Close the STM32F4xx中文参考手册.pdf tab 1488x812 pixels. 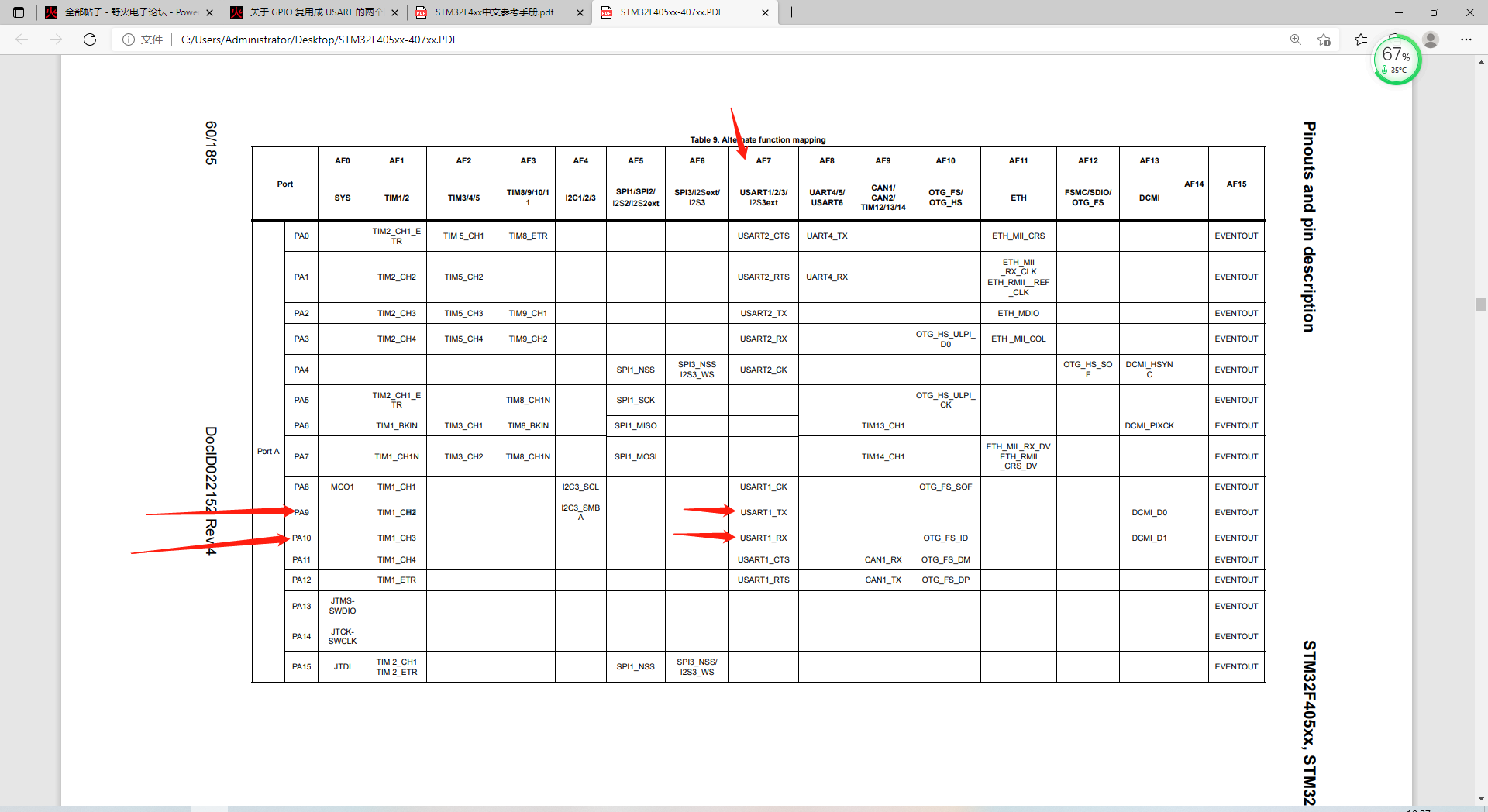coord(580,12)
